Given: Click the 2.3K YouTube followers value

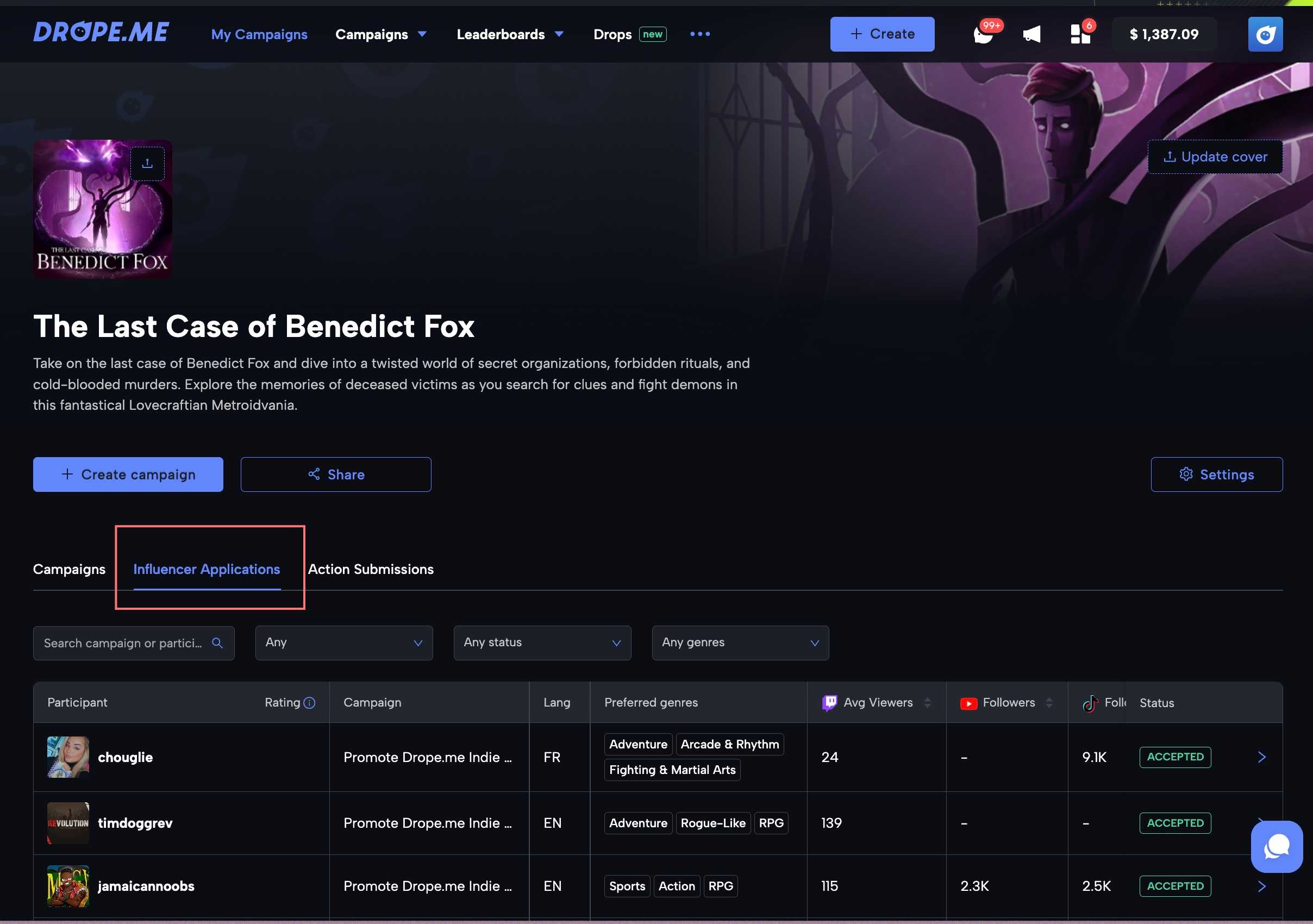Looking at the screenshot, I should point(974,886).
